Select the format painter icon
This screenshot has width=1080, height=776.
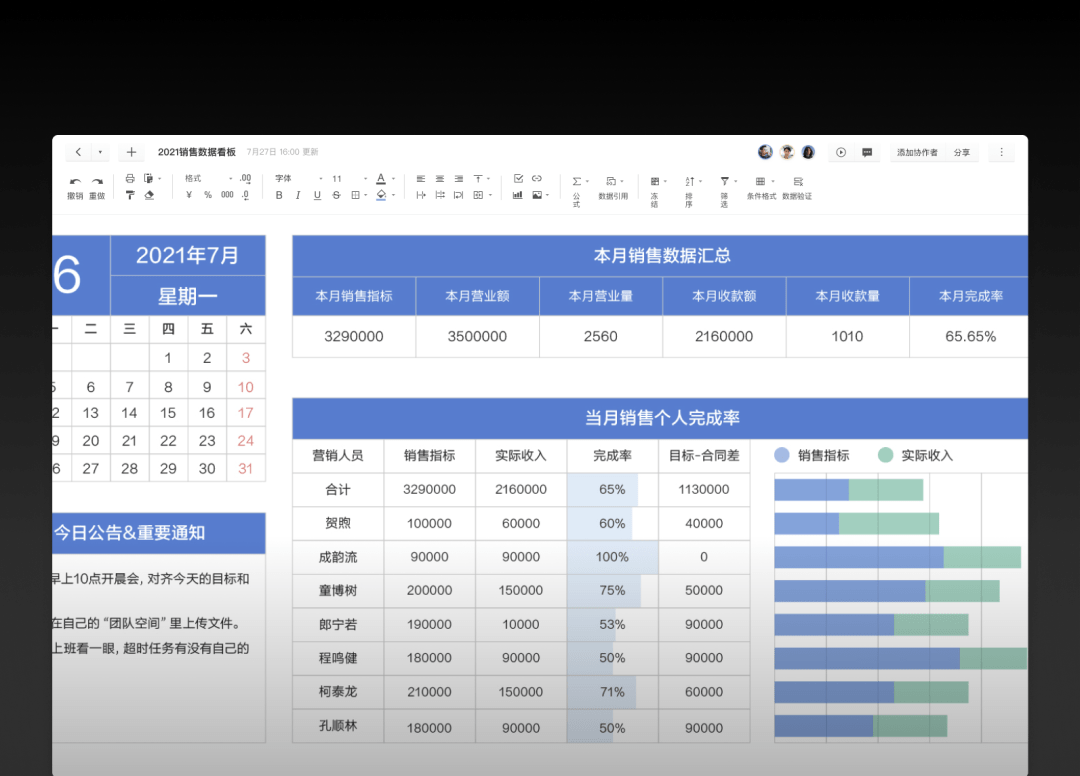[129, 196]
